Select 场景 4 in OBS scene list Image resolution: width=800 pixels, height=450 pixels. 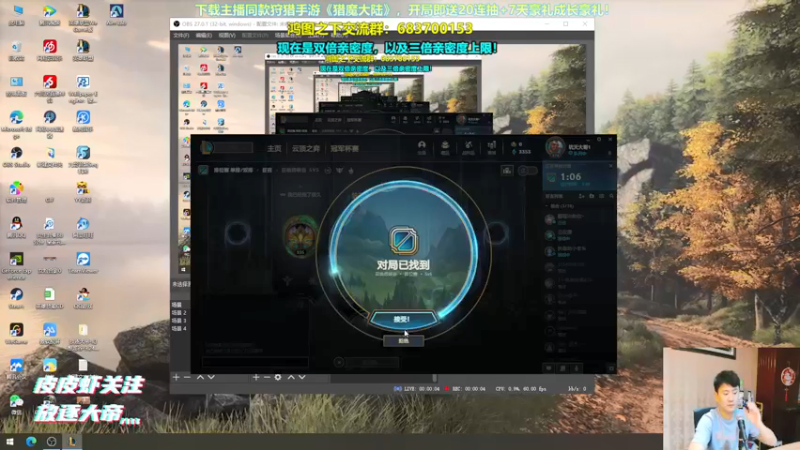[179, 329]
